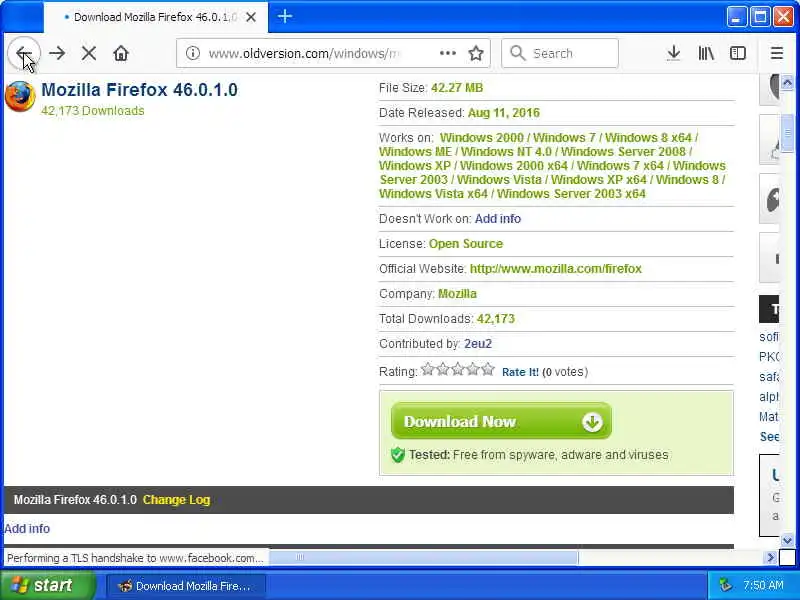Viewport: 800px width, 600px height.
Task: Click the green Download Now button
Action: tap(501, 421)
